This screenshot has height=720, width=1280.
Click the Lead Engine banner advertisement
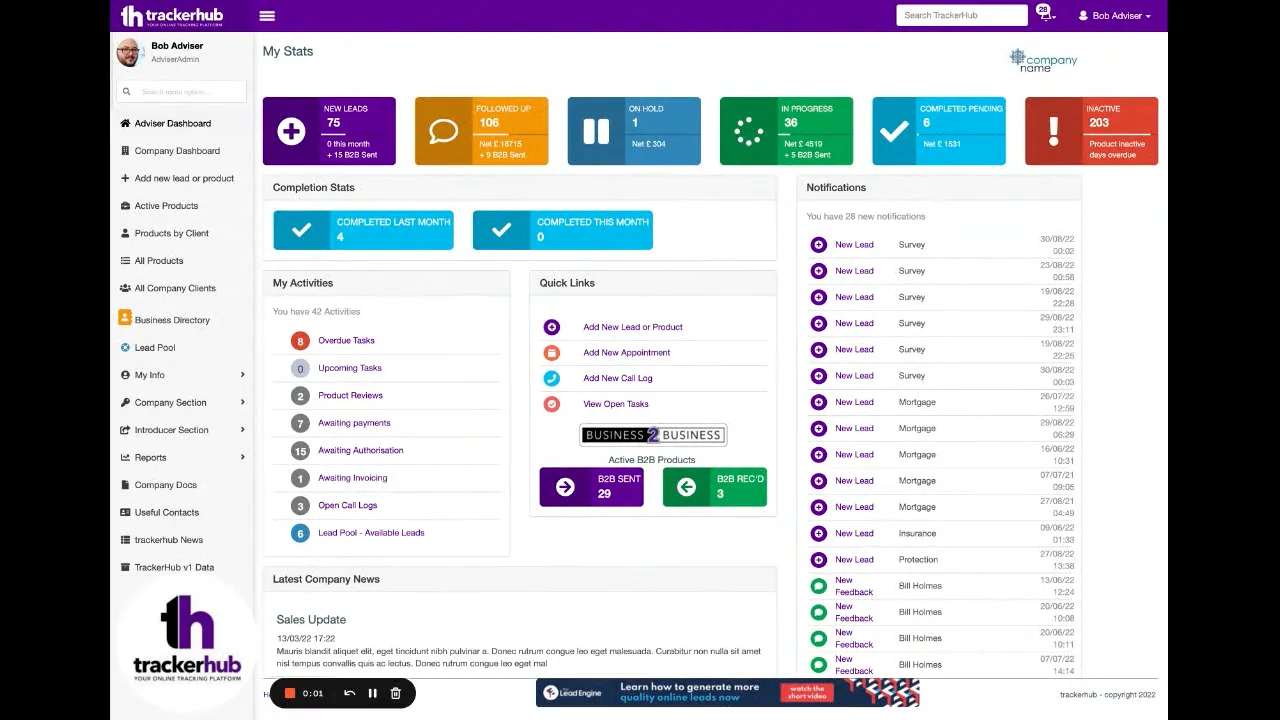click(x=727, y=693)
